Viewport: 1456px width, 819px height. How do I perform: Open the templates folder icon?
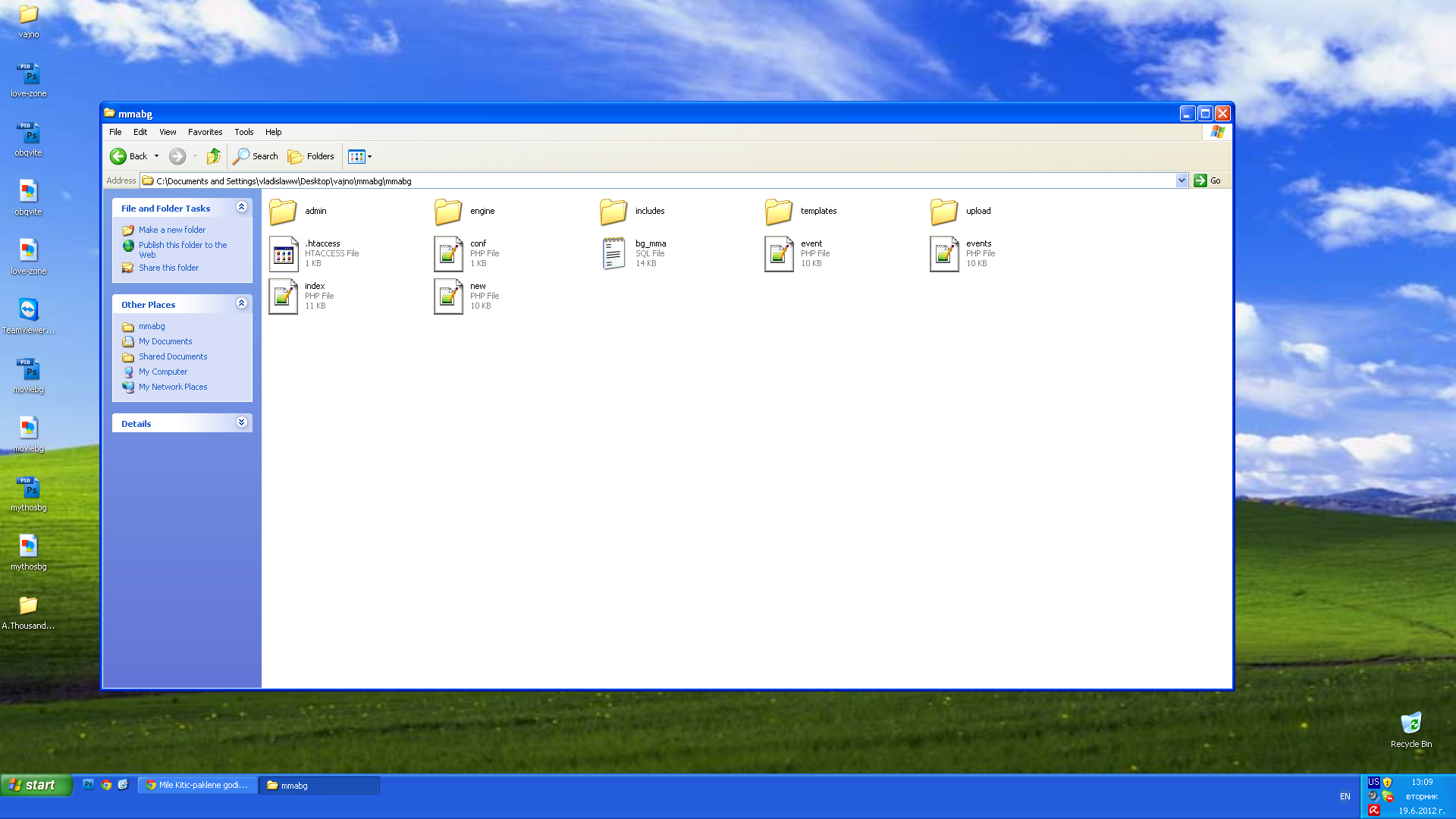tap(779, 212)
